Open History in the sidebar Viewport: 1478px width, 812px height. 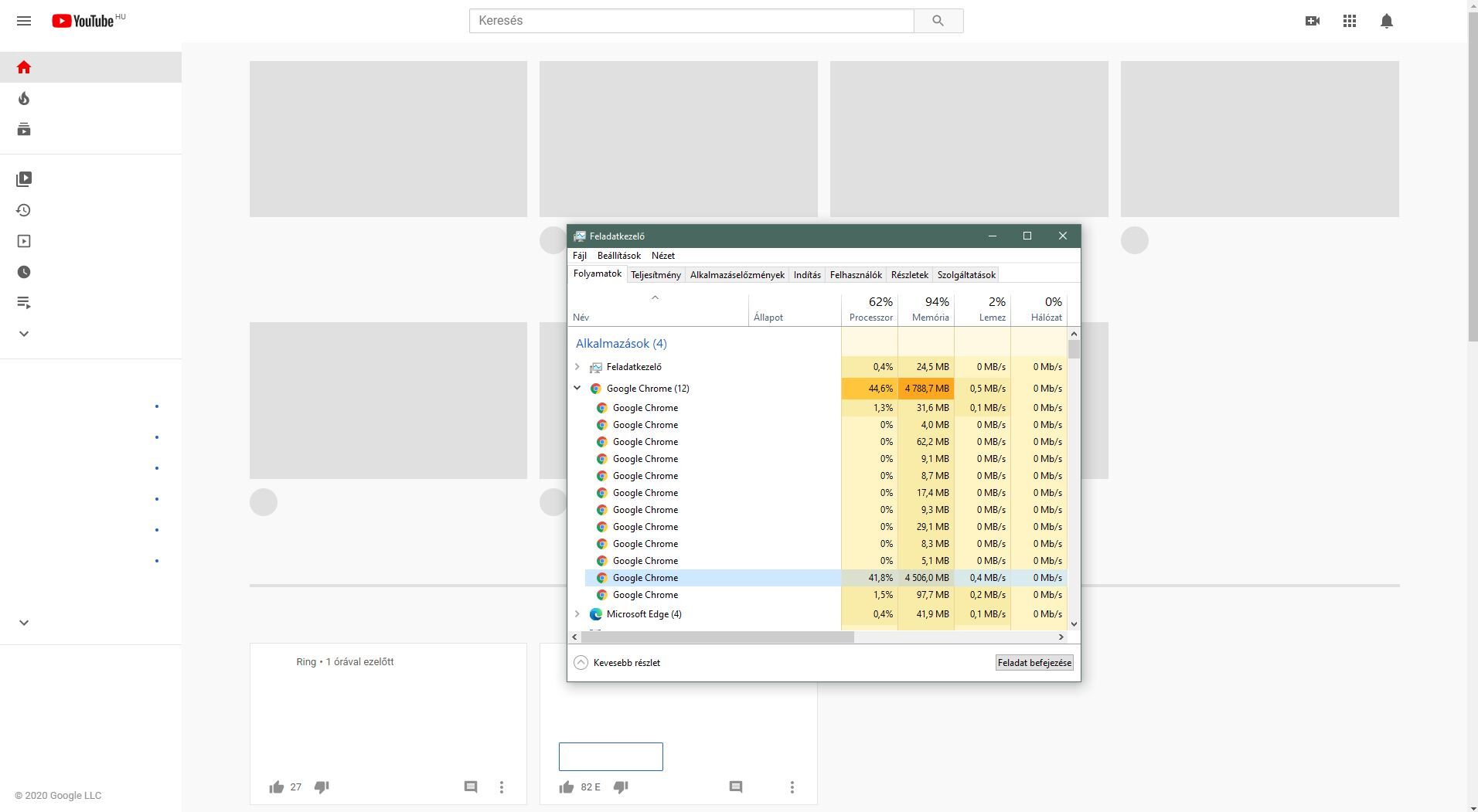click(24, 210)
